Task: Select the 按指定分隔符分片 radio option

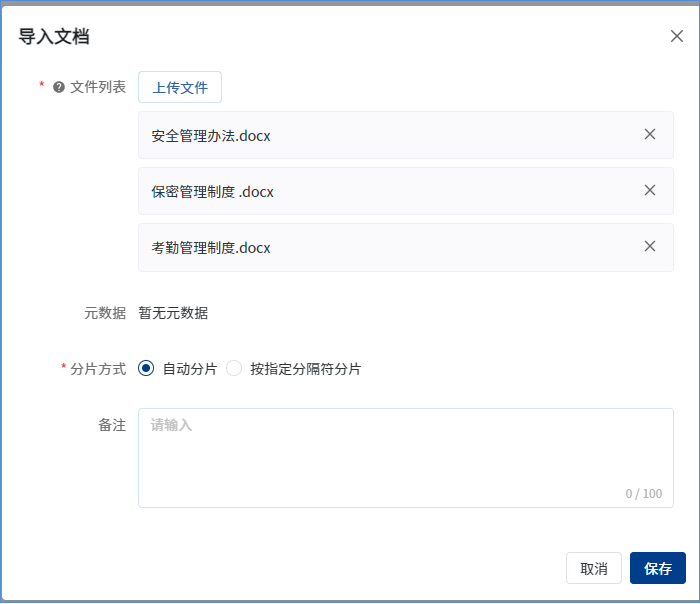Action: (234, 368)
